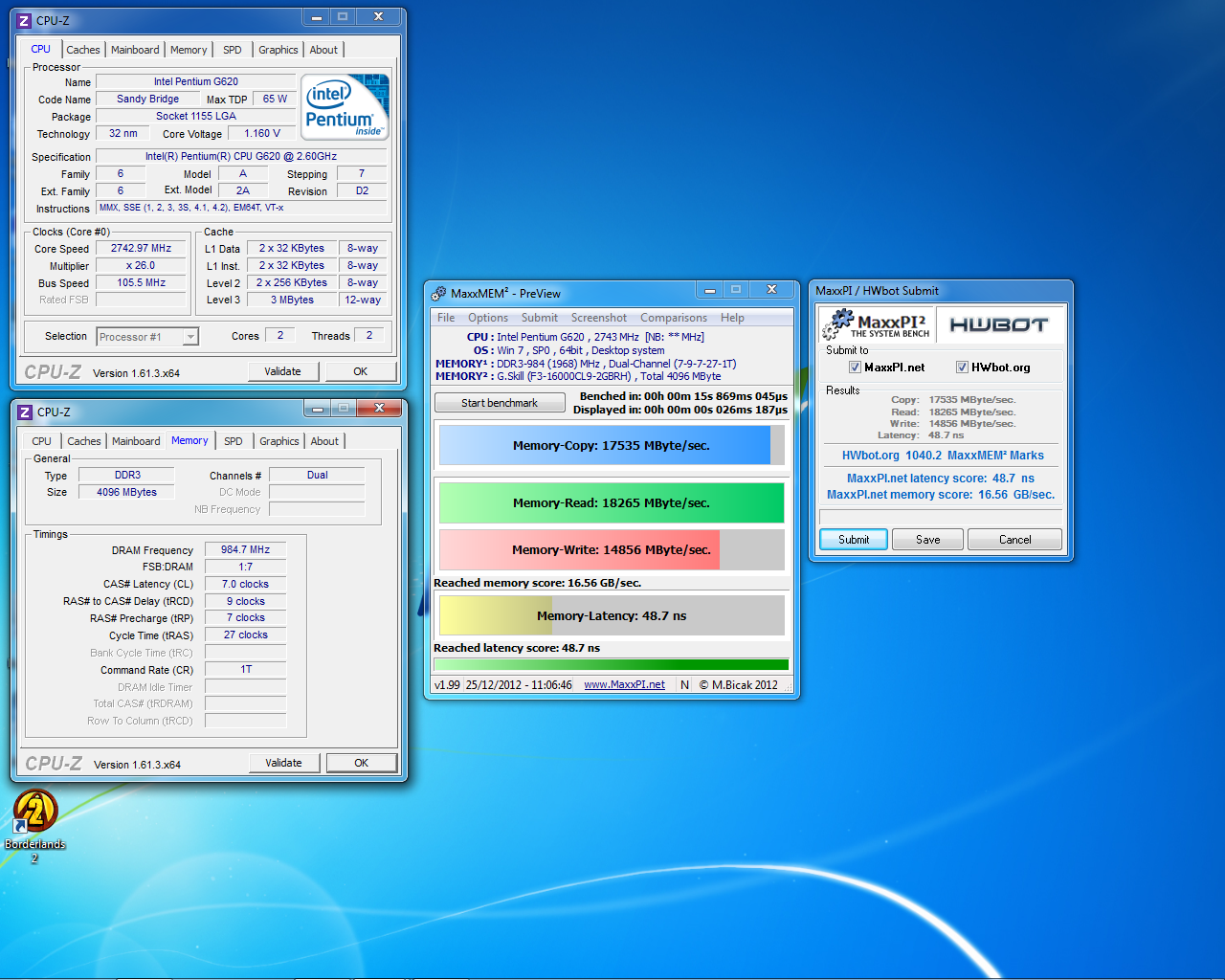This screenshot has width=1225, height=980.
Task: Minimize the top CPU-Z window
Action: point(317,17)
